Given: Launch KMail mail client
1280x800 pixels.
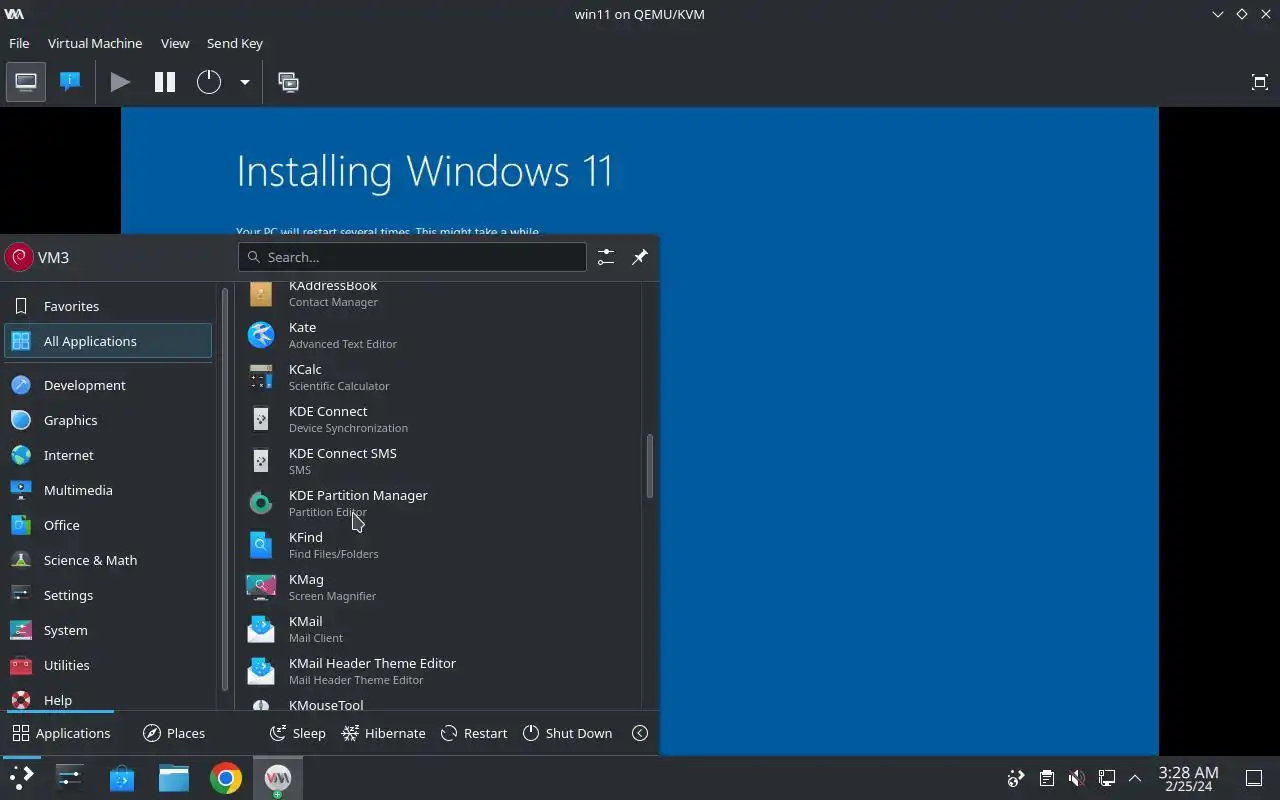Looking at the screenshot, I should (438, 629).
